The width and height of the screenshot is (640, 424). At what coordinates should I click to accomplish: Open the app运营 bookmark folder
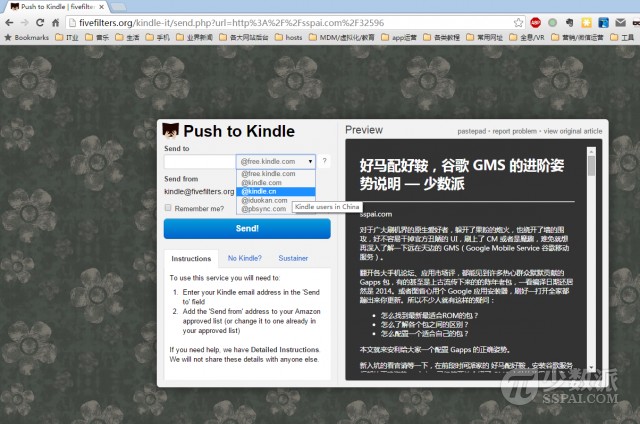point(399,38)
